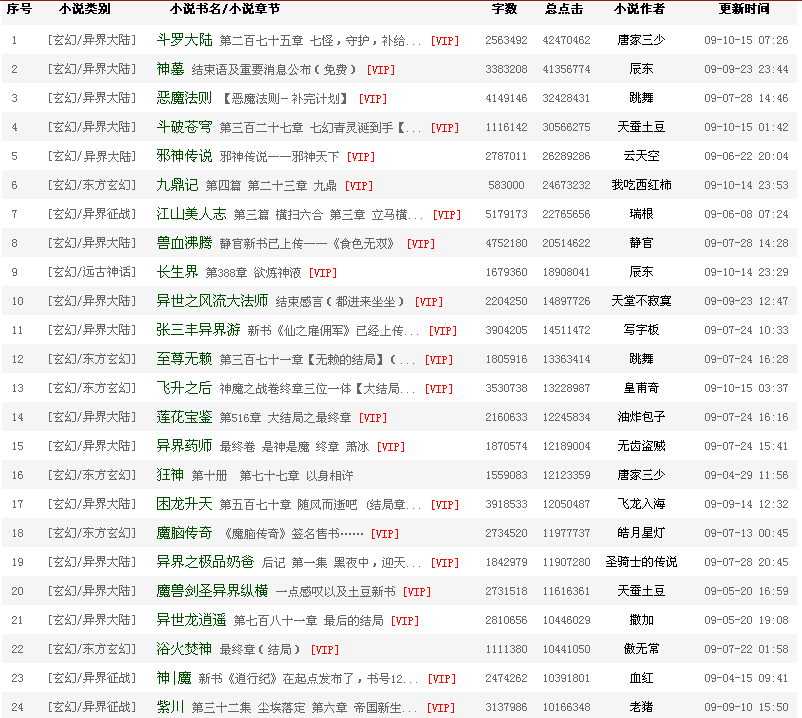Click the 总点击 column header
The width and height of the screenshot is (802, 718).
tap(564, 9)
